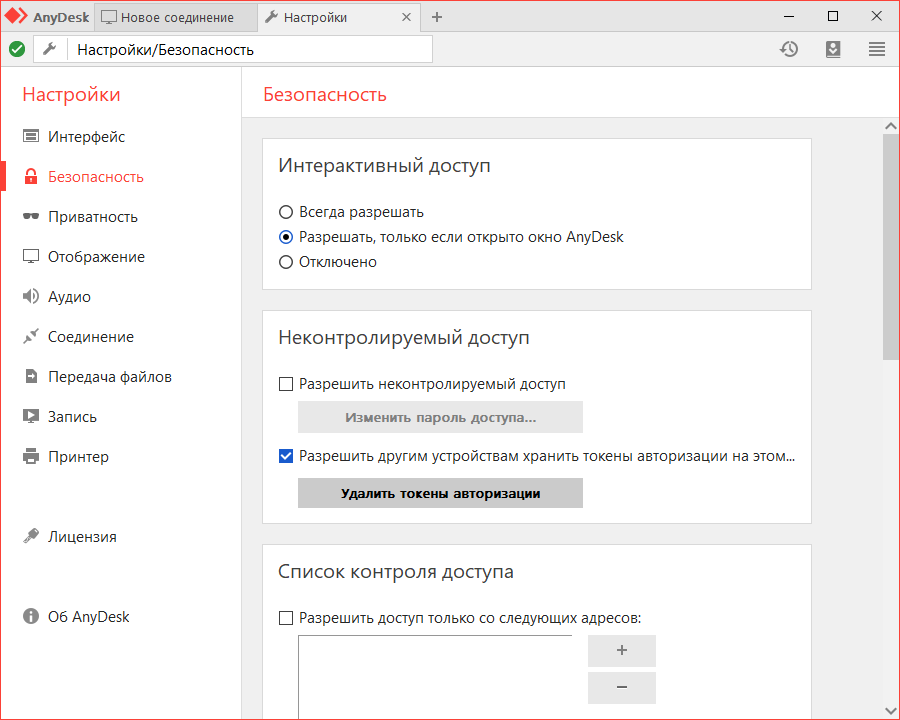
Task: Click scrollbar up arrow
Action: pos(891,126)
